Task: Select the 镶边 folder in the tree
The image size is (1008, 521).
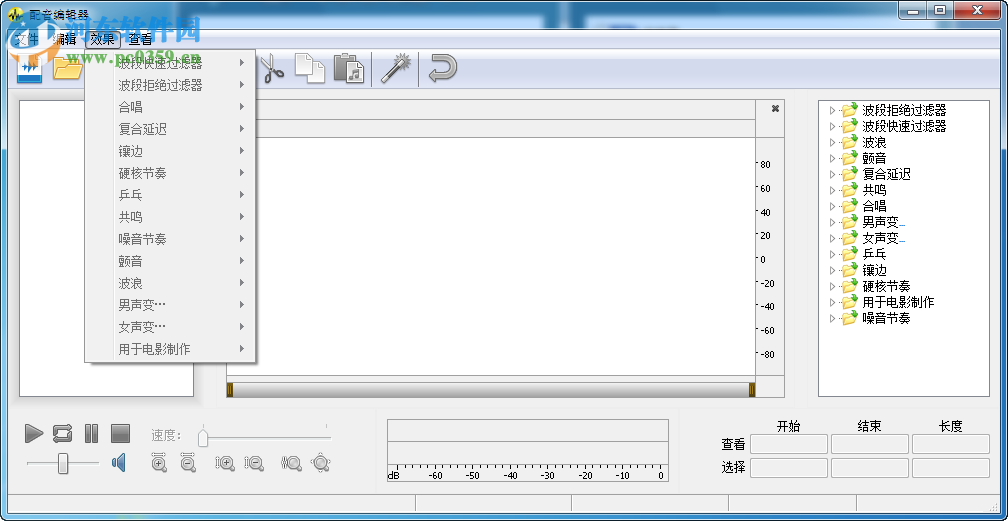Action: point(865,270)
